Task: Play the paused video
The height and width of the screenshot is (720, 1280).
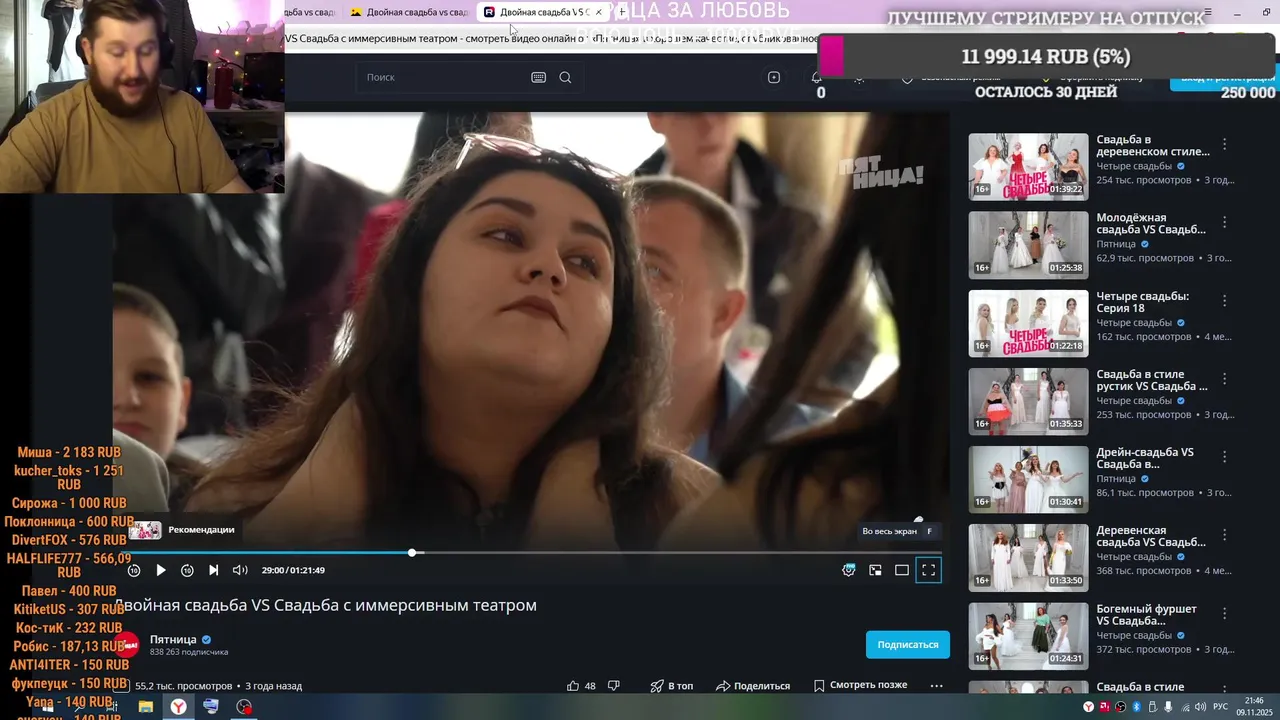Action: click(x=160, y=570)
